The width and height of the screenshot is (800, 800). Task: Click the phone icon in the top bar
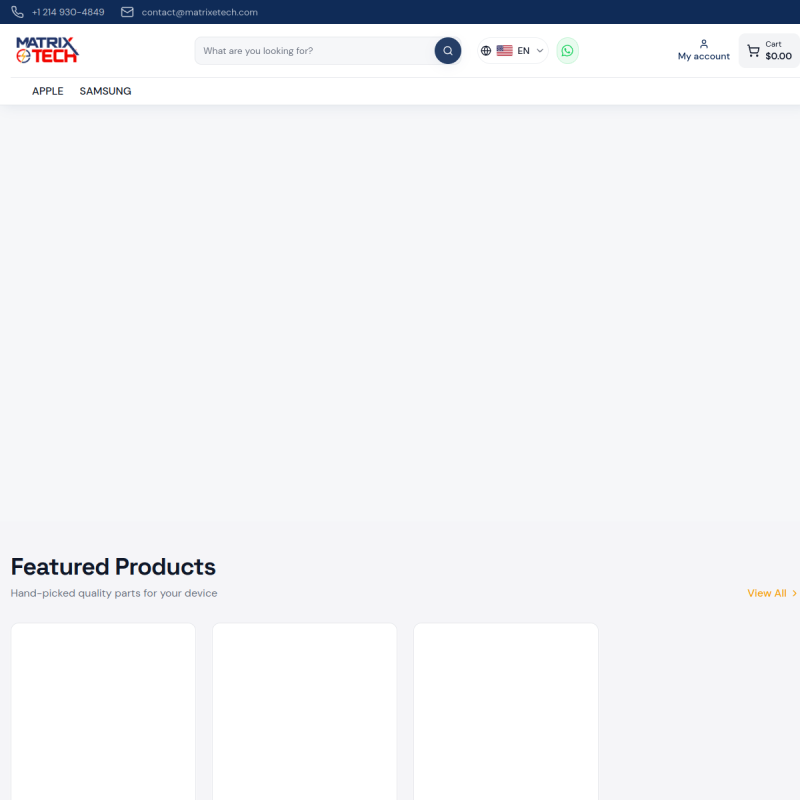[x=17, y=11]
